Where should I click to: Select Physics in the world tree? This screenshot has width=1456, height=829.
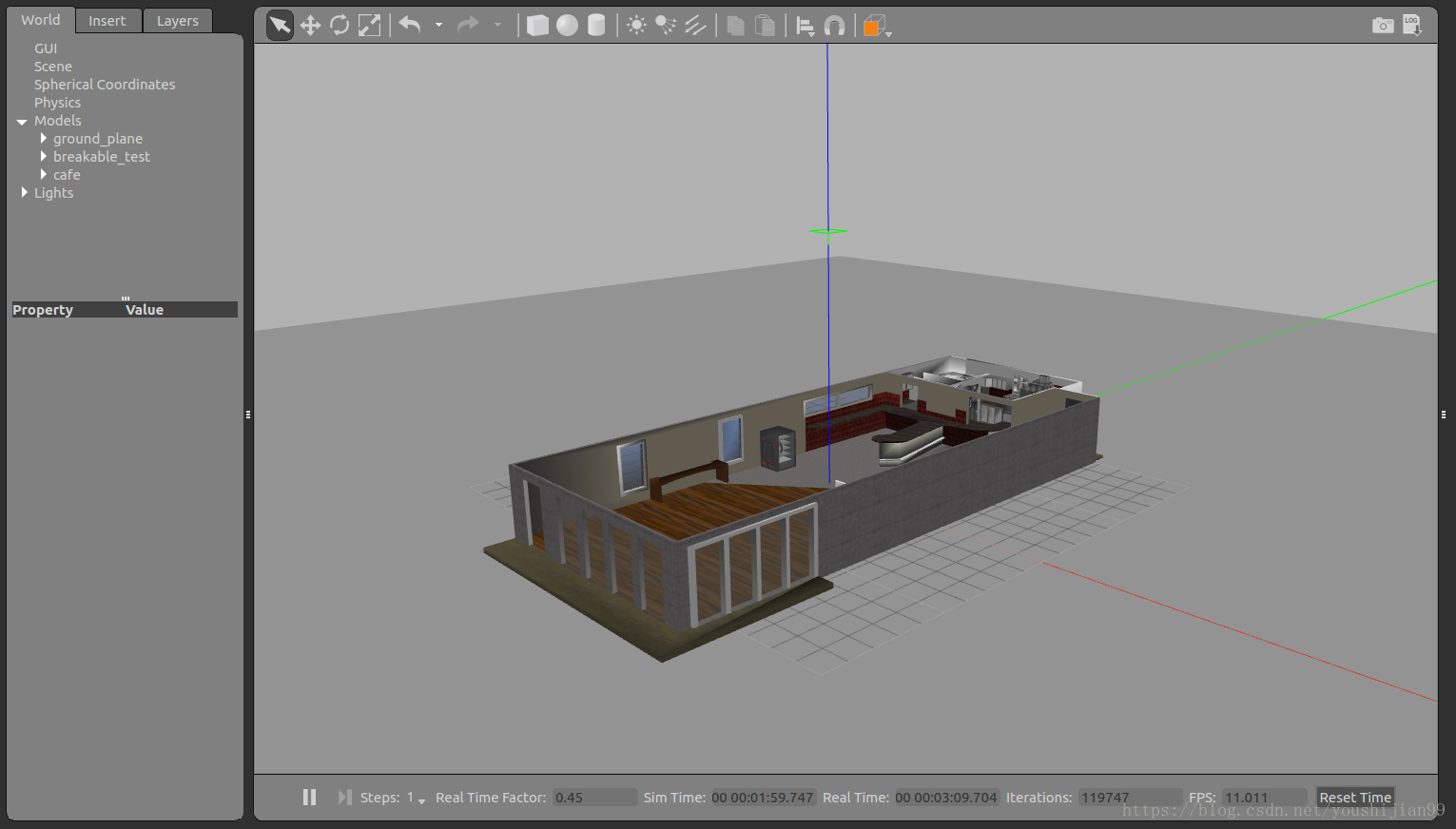coord(57,103)
